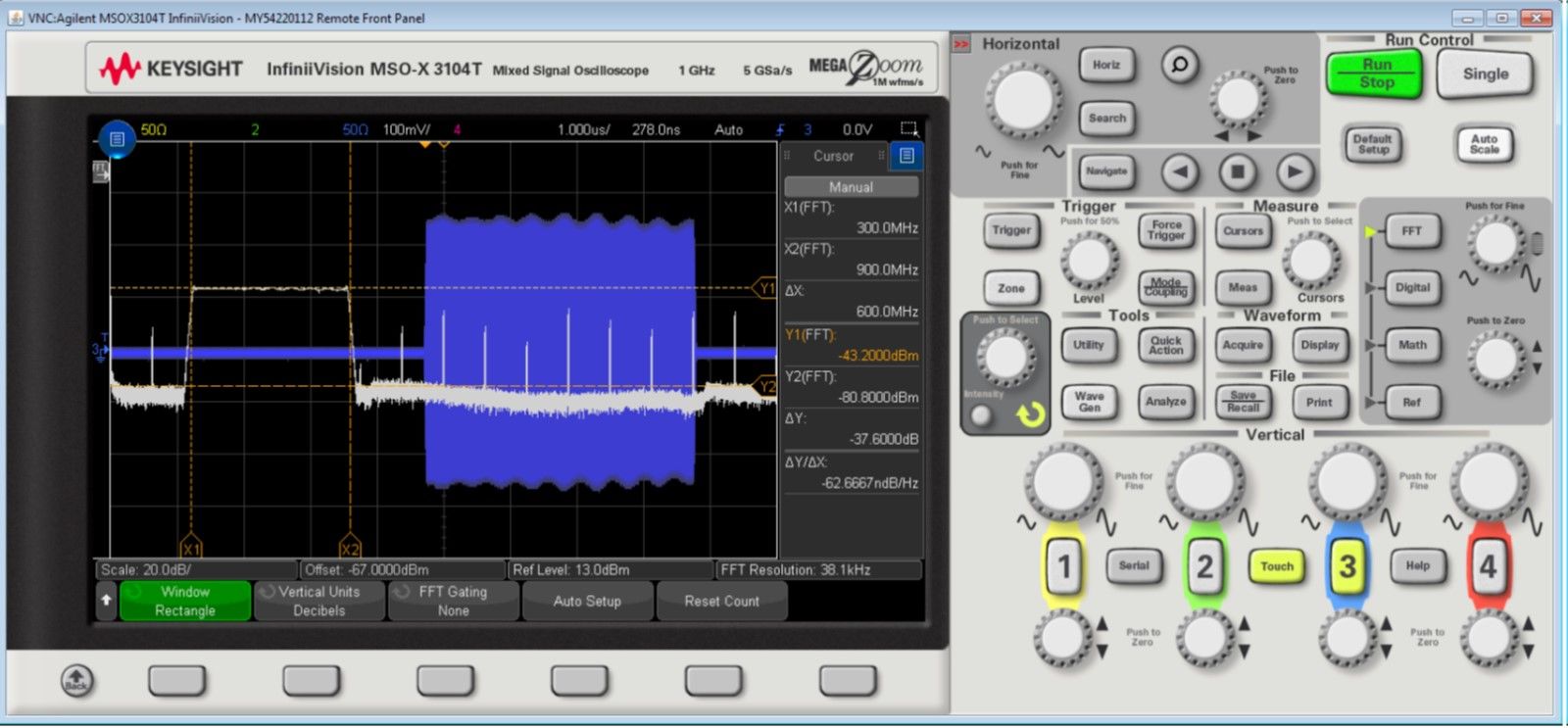Expand the Vertical Units Decibels softkey
The width and height of the screenshot is (1568, 728).
[319, 601]
